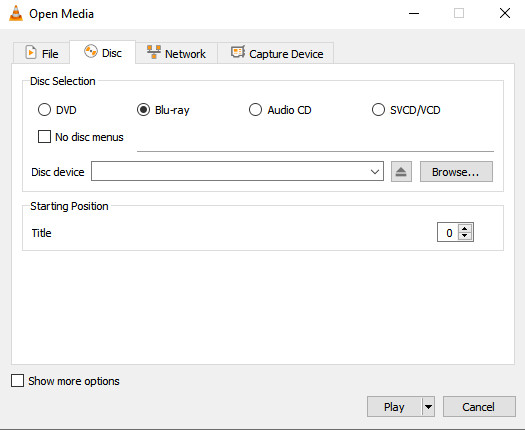Toggle Show more options checkbox
The width and height of the screenshot is (525, 430).
(x=17, y=380)
